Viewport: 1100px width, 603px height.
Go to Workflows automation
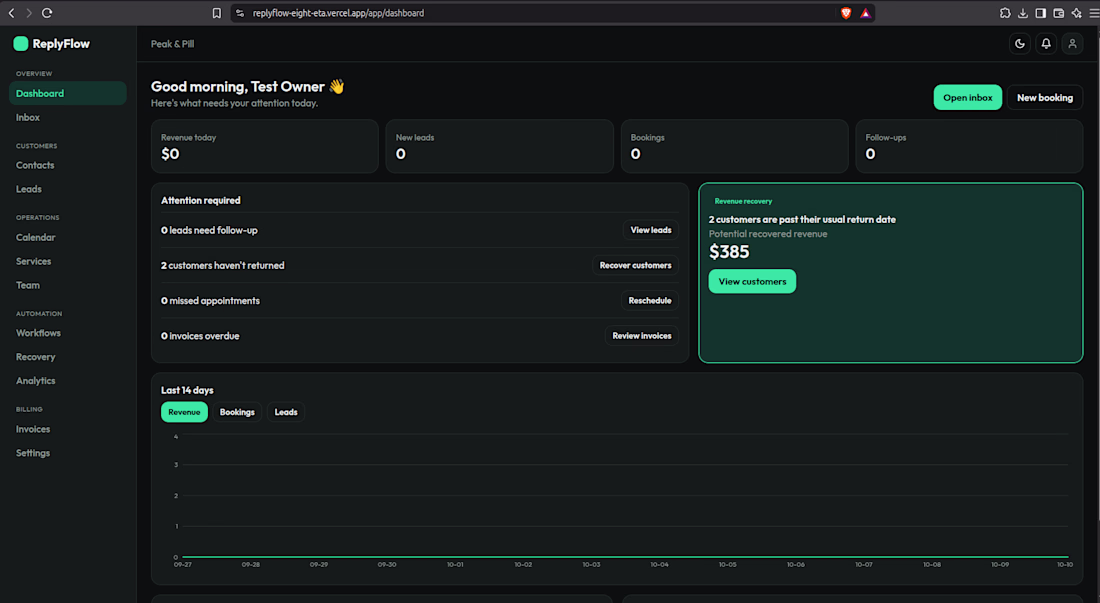[x=39, y=332]
